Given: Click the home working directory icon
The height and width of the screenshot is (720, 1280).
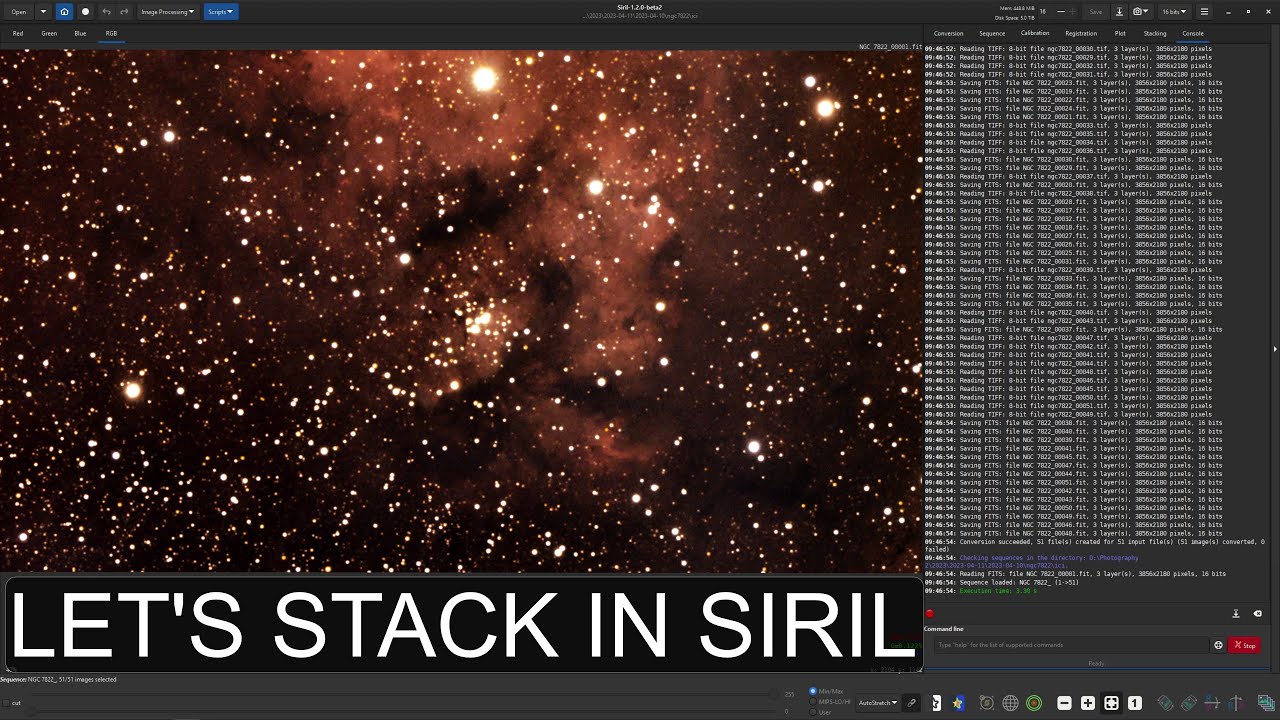Looking at the screenshot, I should 65,12.
